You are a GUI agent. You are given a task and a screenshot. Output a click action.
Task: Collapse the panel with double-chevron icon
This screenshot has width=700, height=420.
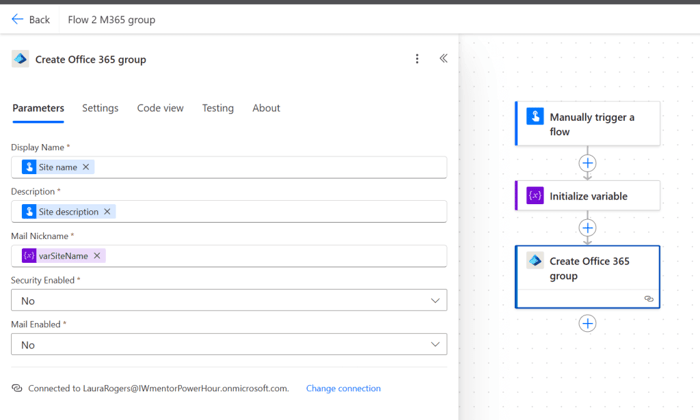[x=443, y=58]
